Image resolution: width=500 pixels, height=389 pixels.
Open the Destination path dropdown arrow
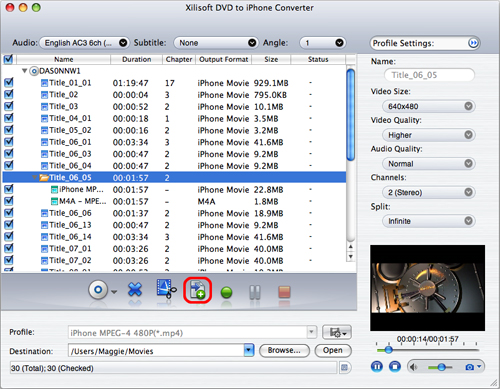pyautogui.click(x=249, y=350)
